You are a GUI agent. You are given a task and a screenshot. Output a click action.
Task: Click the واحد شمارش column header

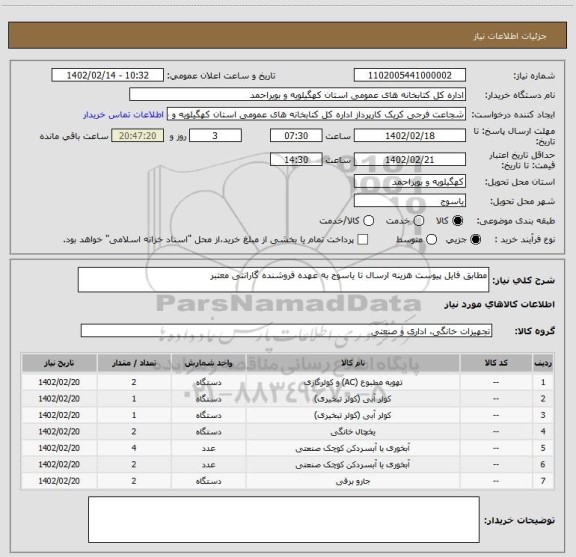(208, 363)
